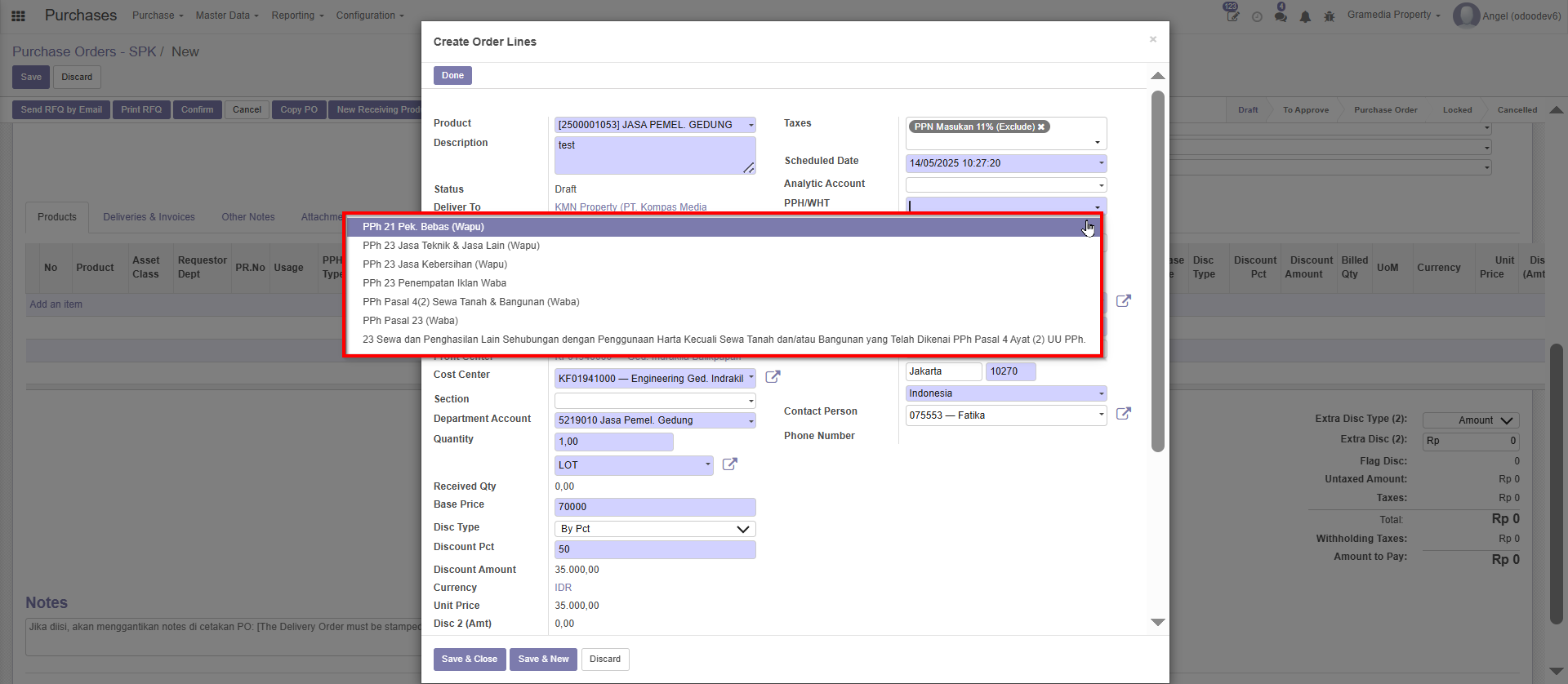Open the conversations chat icon
This screenshot has height=684, width=1568.
pos(1281,16)
